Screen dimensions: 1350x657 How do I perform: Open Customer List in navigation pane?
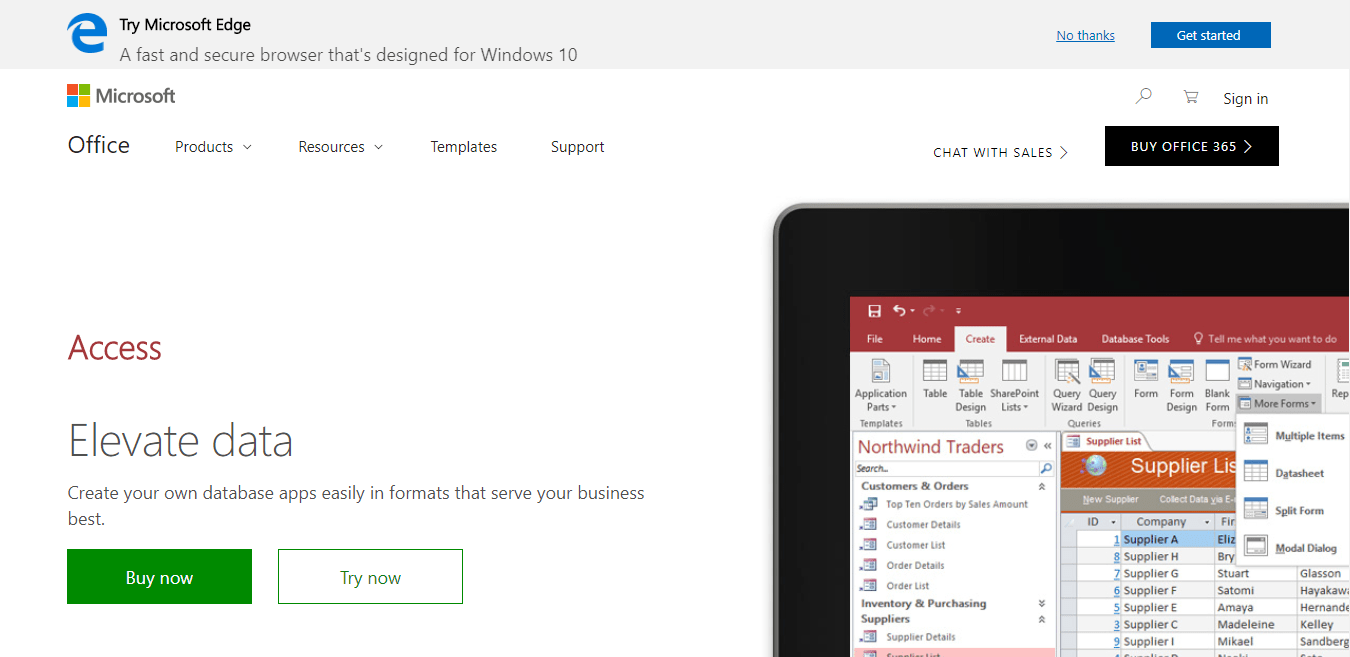pos(915,545)
